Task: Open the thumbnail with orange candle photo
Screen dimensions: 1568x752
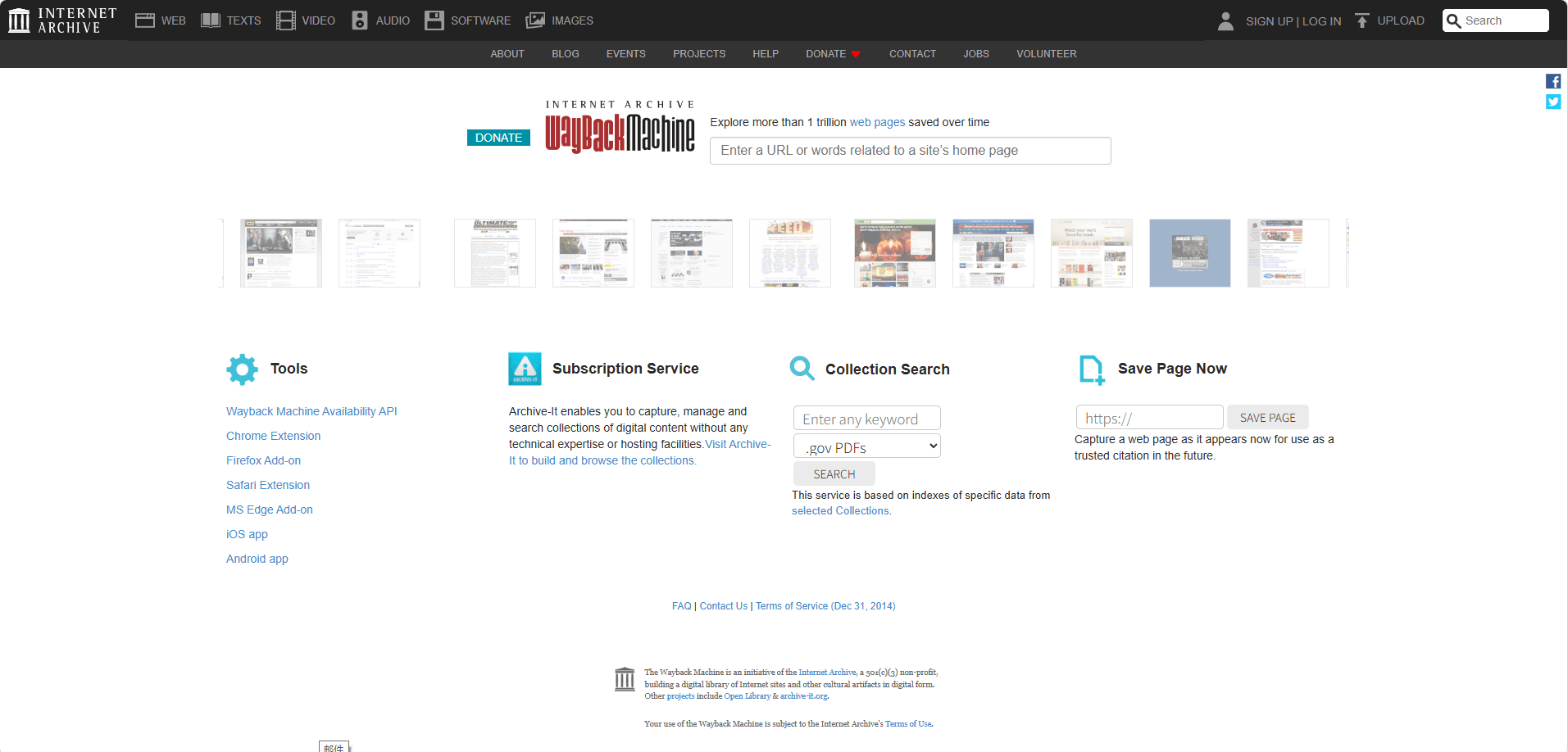Action: point(895,253)
